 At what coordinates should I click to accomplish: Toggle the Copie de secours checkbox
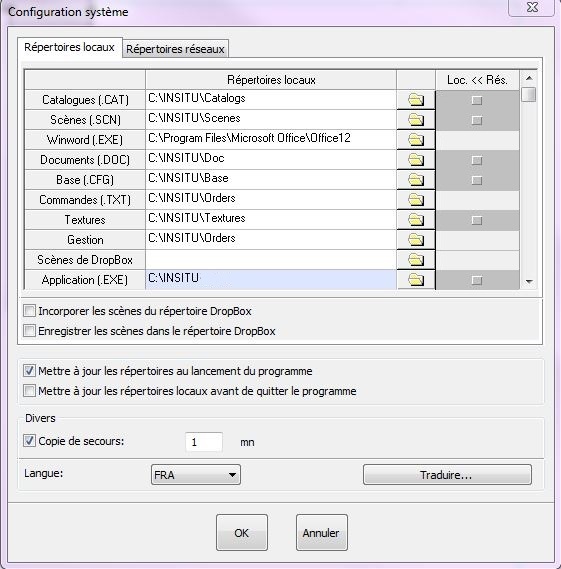[x=29, y=441]
